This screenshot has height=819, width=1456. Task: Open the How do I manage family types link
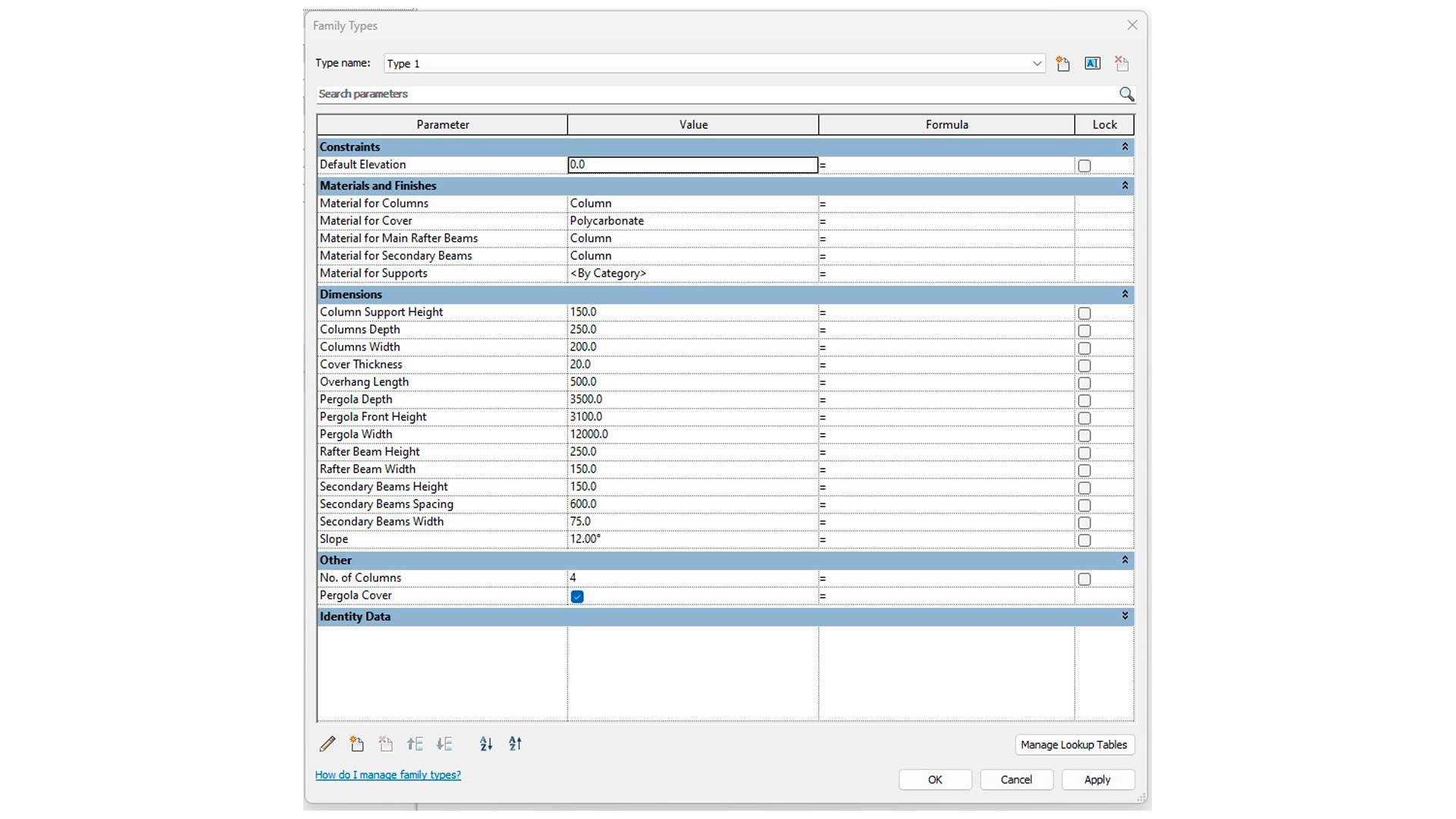[388, 775]
